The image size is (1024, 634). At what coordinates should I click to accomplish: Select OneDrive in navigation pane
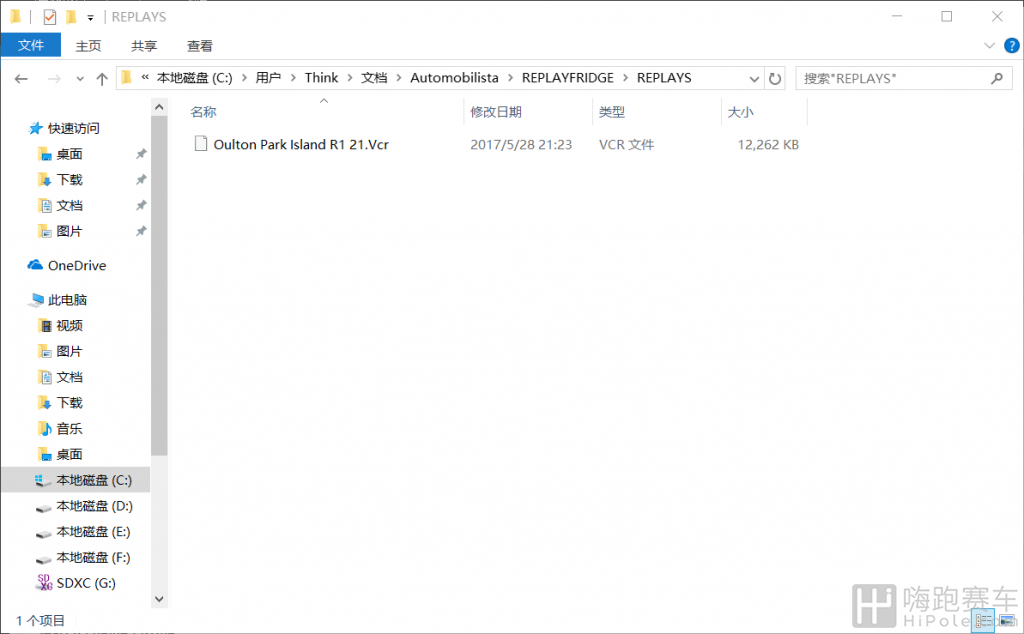coord(76,265)
